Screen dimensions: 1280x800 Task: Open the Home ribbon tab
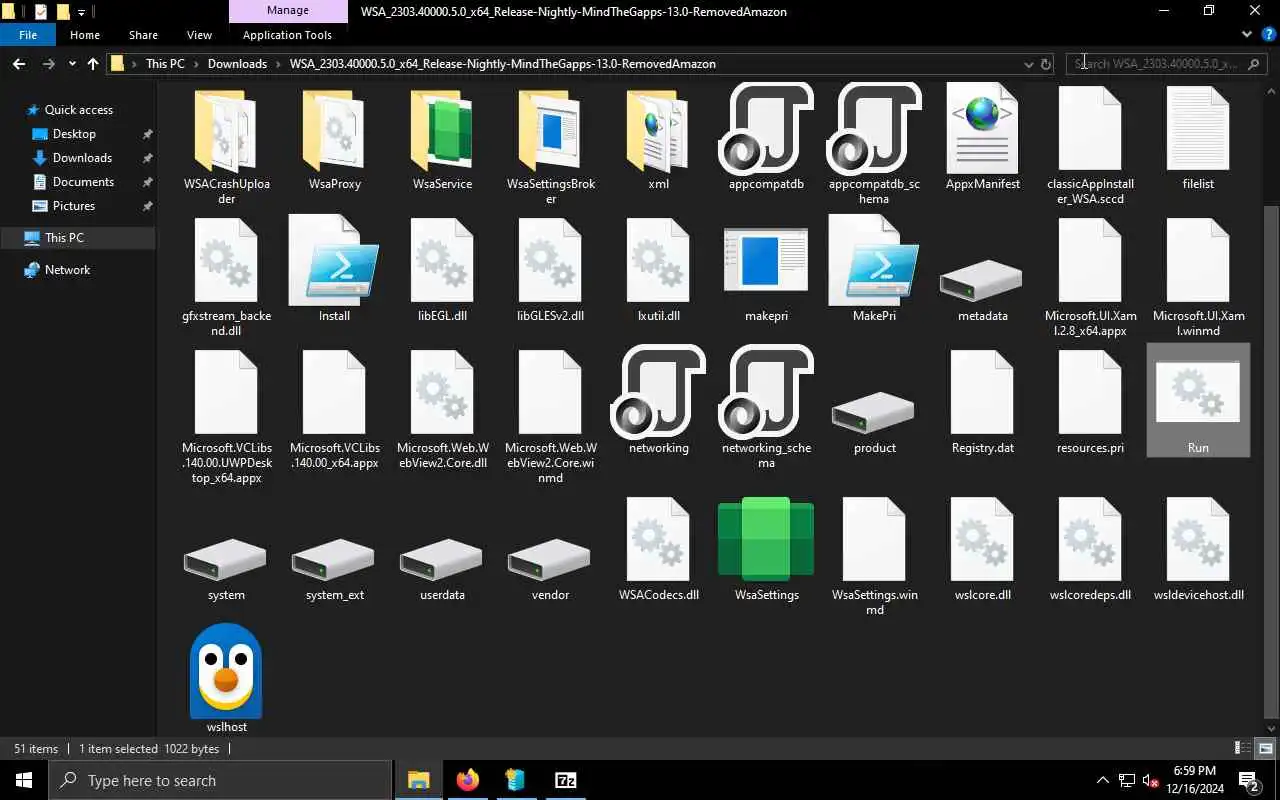[85, 35]
